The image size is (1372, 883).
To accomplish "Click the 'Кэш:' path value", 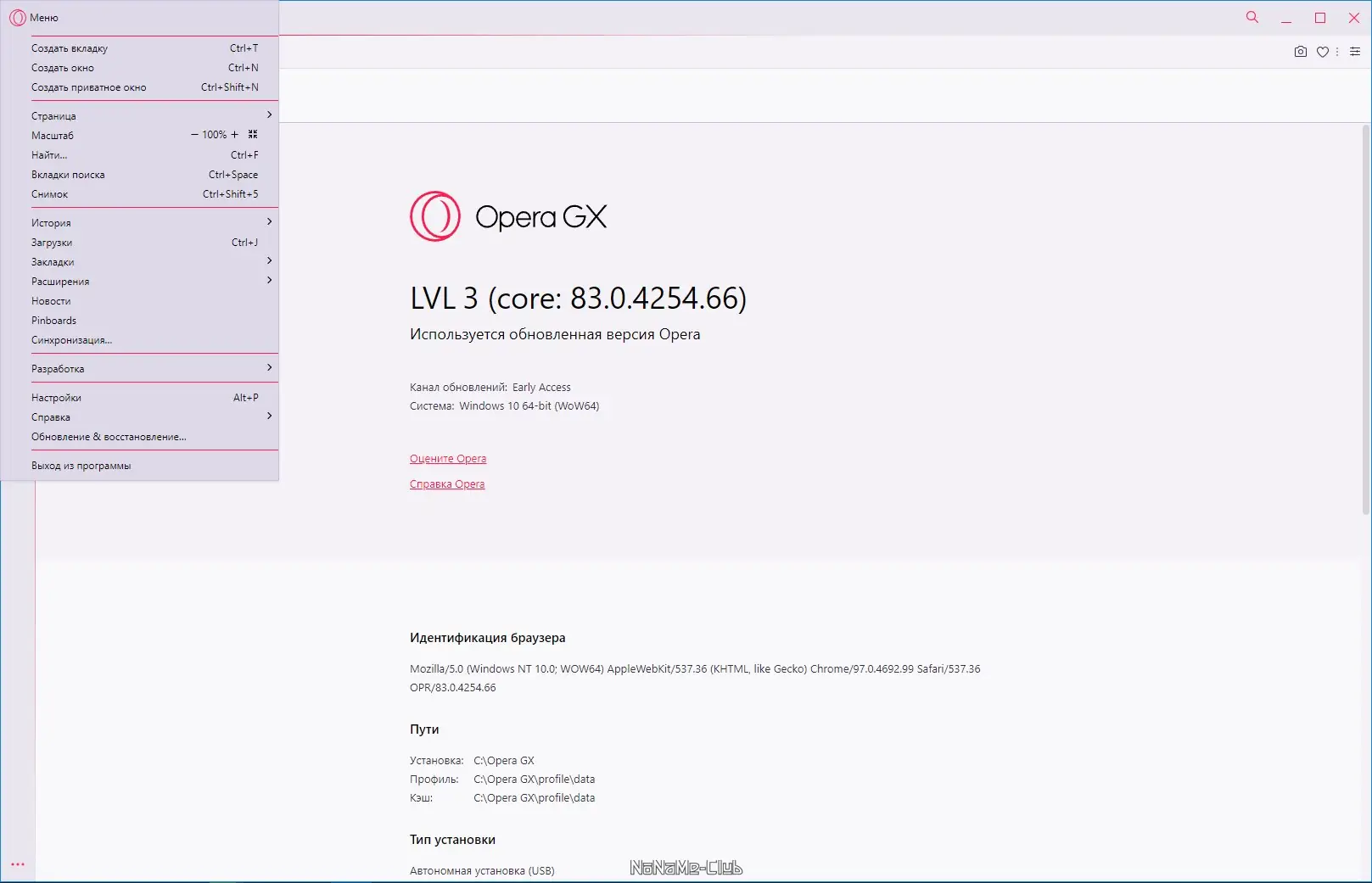I will click(x=535, y=798).
